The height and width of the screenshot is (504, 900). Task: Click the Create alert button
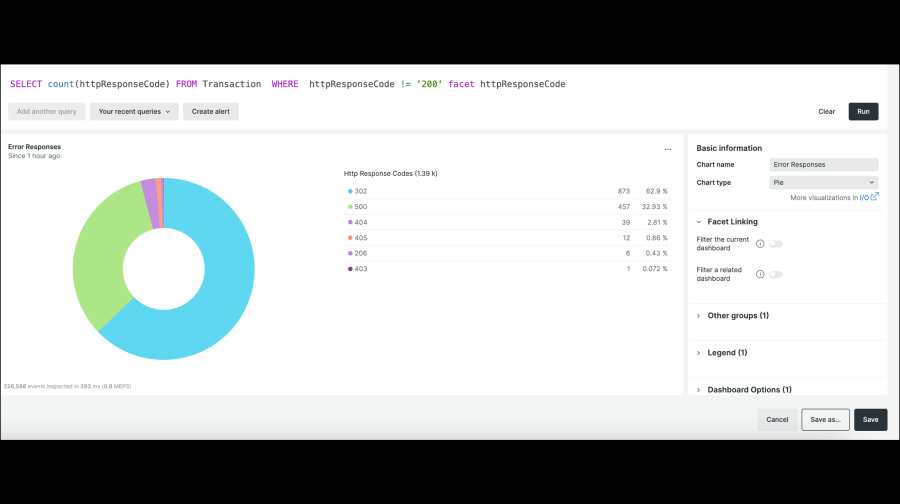click(x=211, y=112)
